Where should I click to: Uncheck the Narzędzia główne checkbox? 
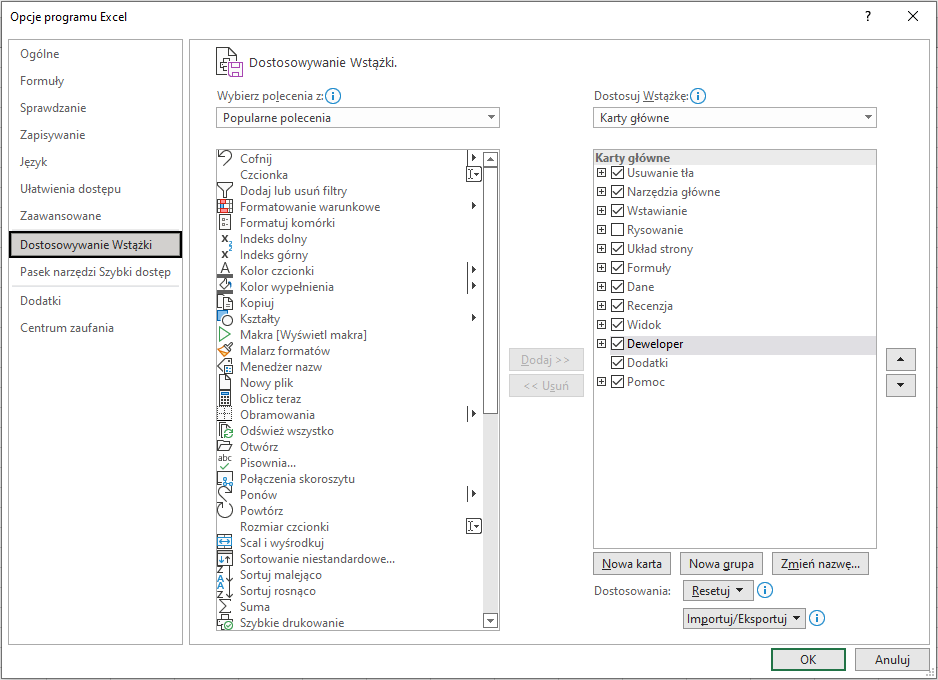coord(617,192)
